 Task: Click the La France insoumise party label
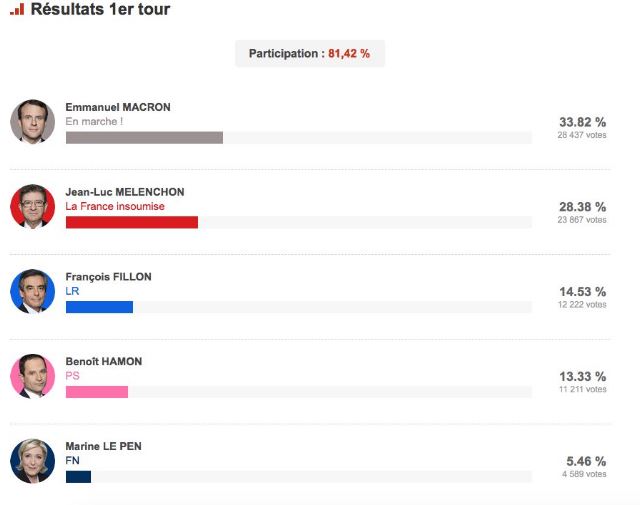tap(115, 206)
